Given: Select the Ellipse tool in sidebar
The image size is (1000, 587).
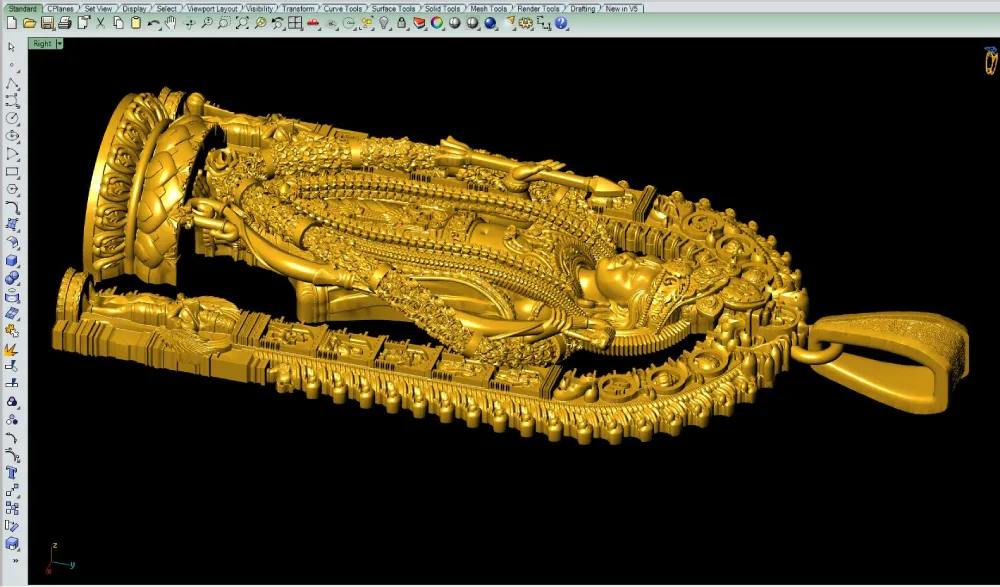Looking at the screenshot, I should [x=12, y=137].
